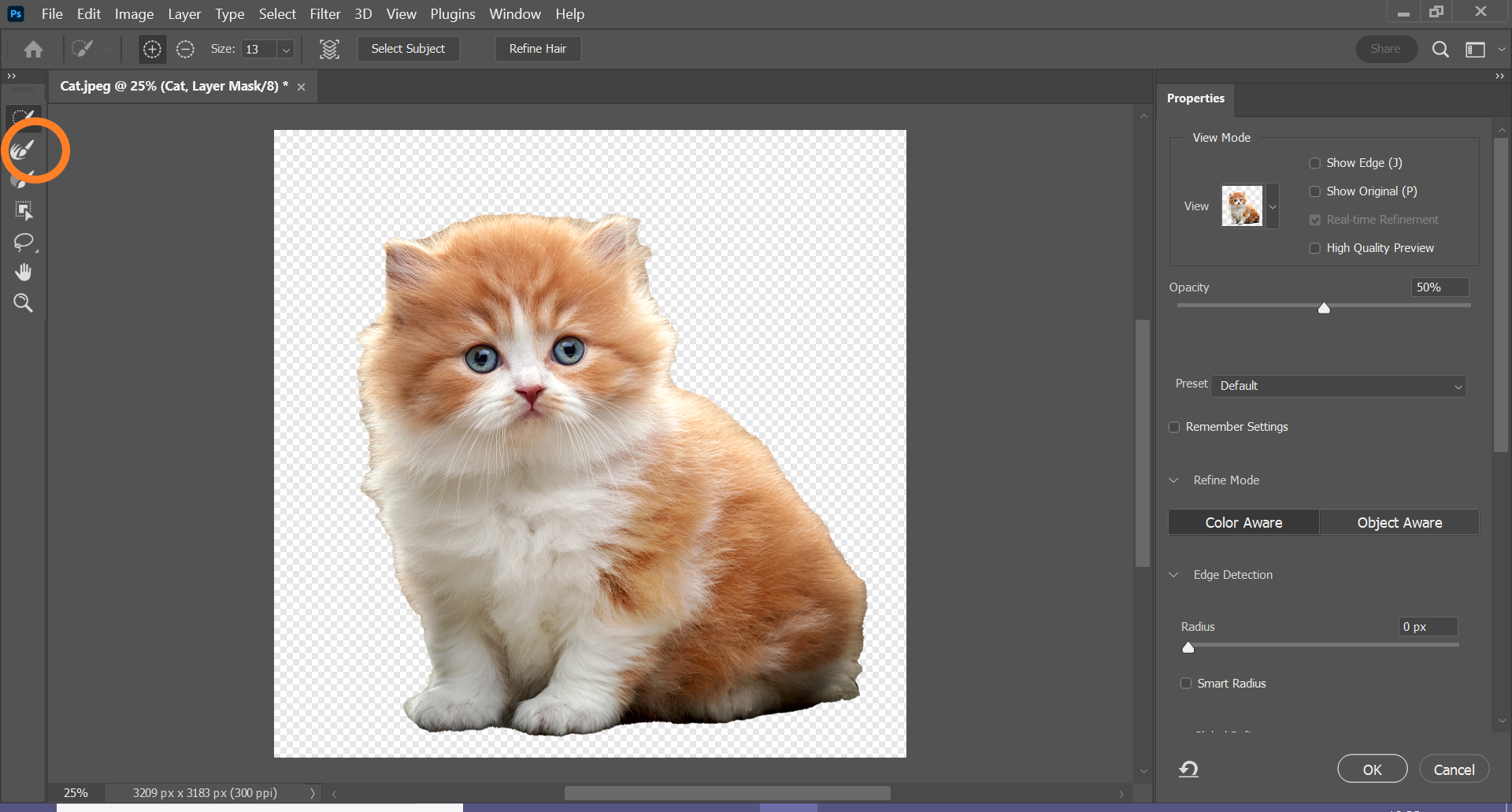1512x812 pixels.
Task: Open the Filter menu
Action: [x=325, y=13]
